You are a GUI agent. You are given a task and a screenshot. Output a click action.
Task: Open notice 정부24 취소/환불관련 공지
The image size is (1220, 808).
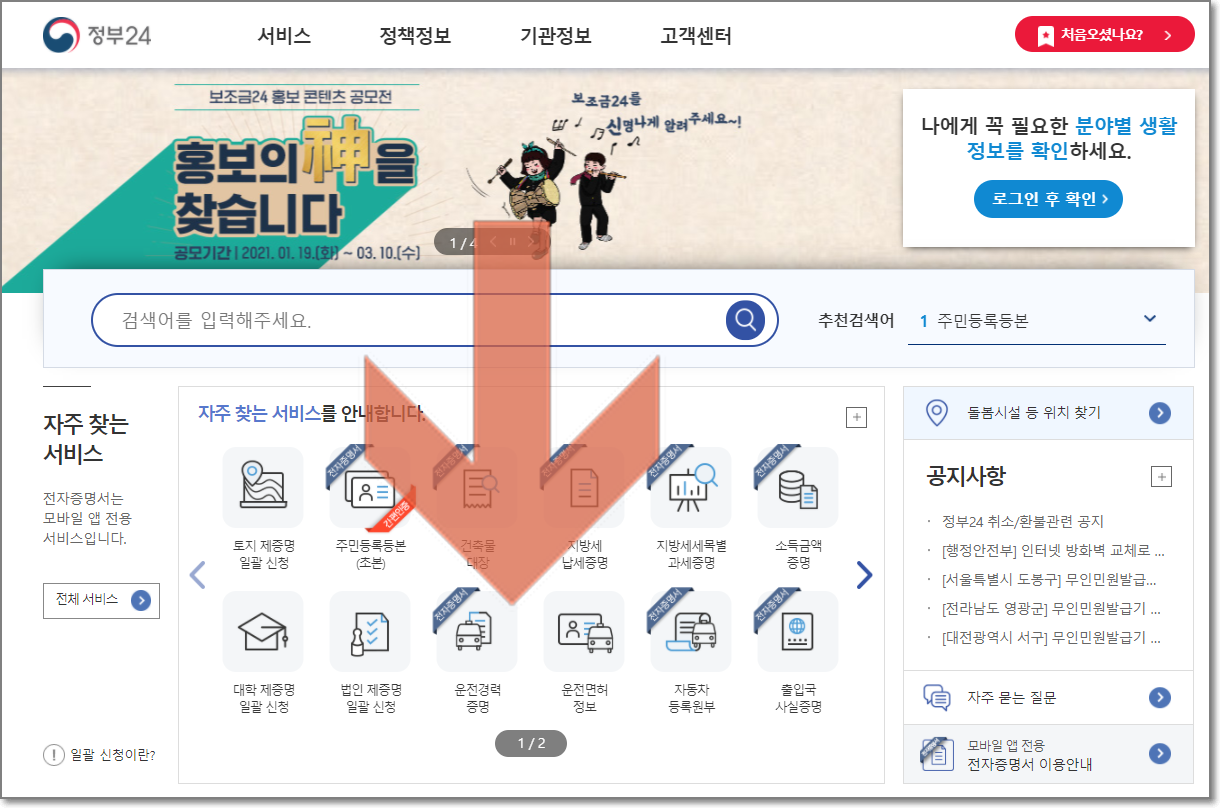(x=1023, y=521)
